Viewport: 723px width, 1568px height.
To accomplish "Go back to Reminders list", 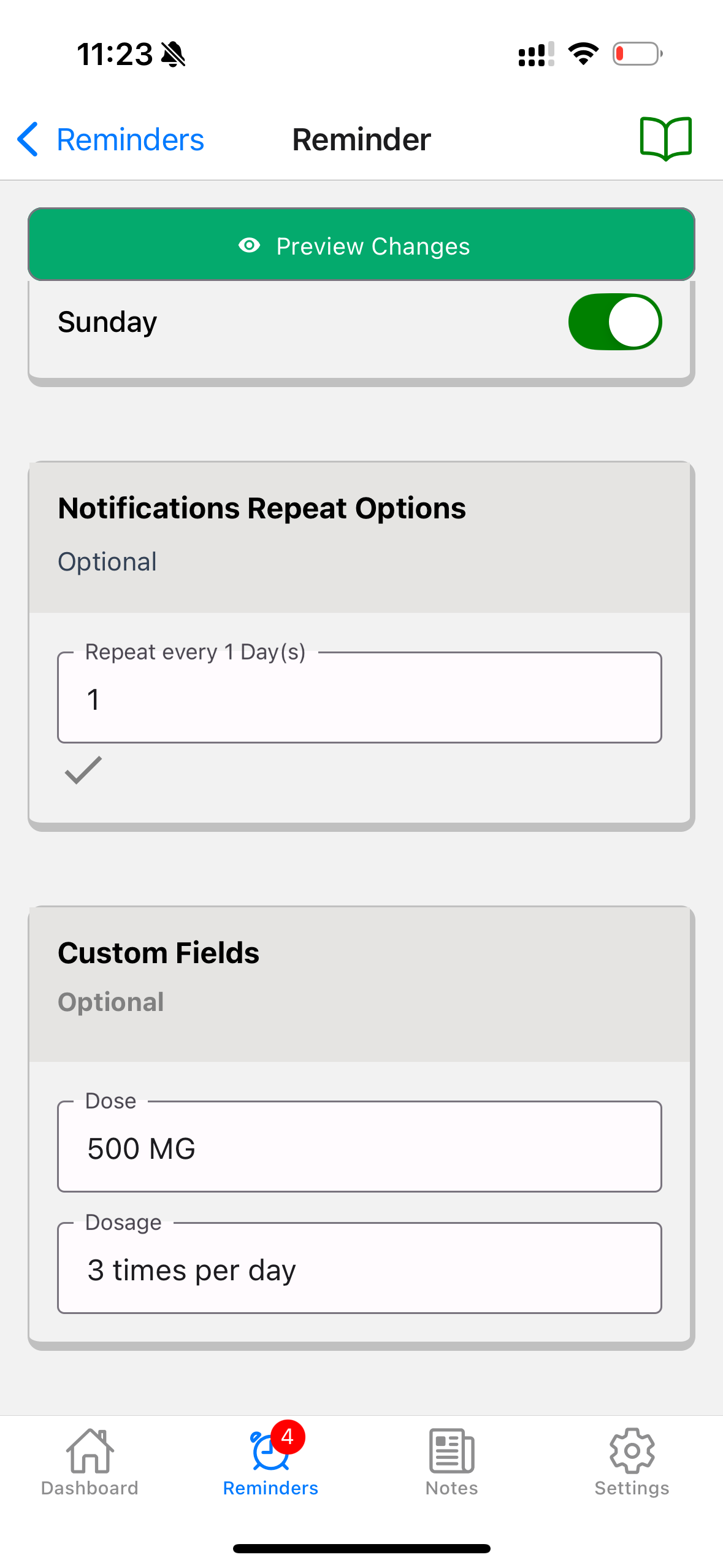I will (130, 140).
